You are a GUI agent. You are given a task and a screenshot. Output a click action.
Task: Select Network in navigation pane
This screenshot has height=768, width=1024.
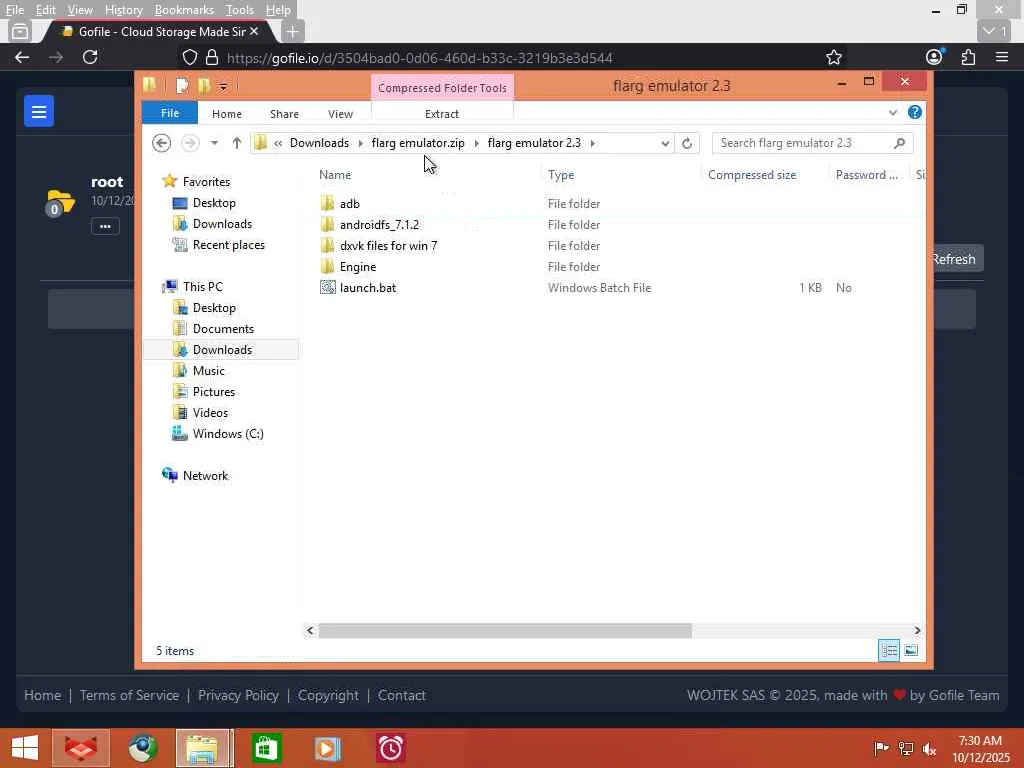[x=205, y=476]
